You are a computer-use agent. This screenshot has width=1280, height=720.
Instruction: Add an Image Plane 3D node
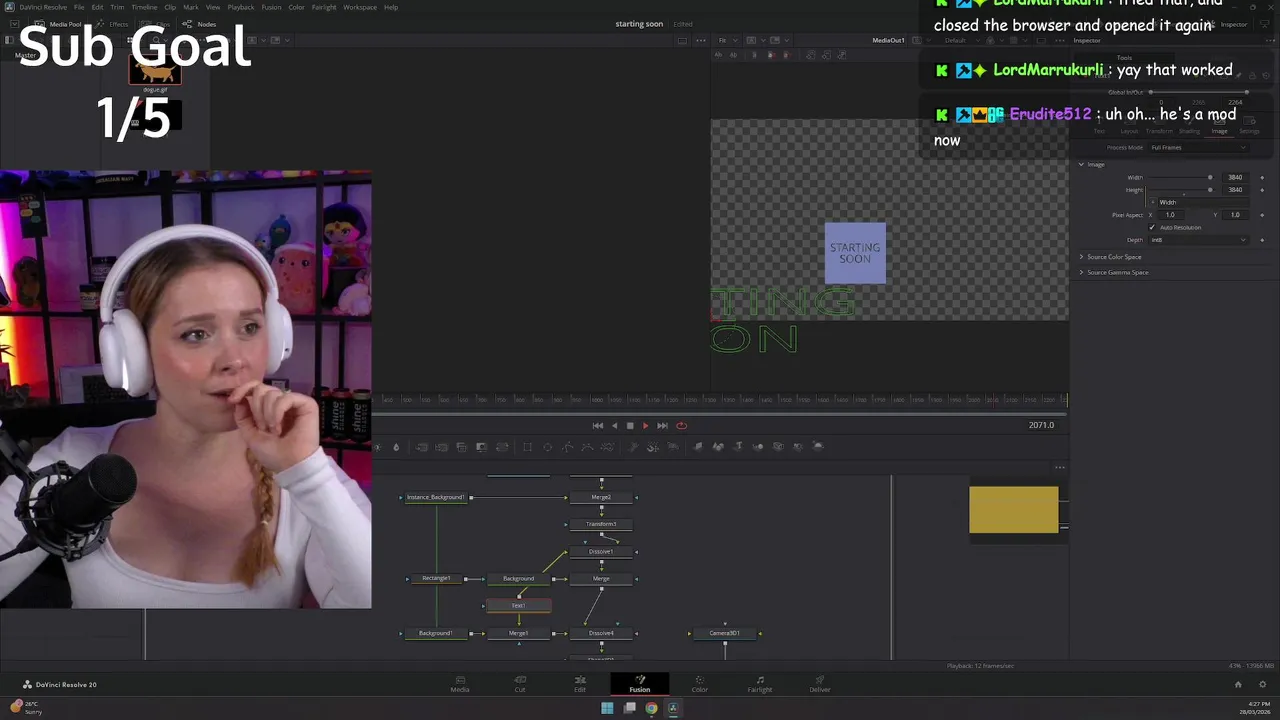click(x=698, y=446)
